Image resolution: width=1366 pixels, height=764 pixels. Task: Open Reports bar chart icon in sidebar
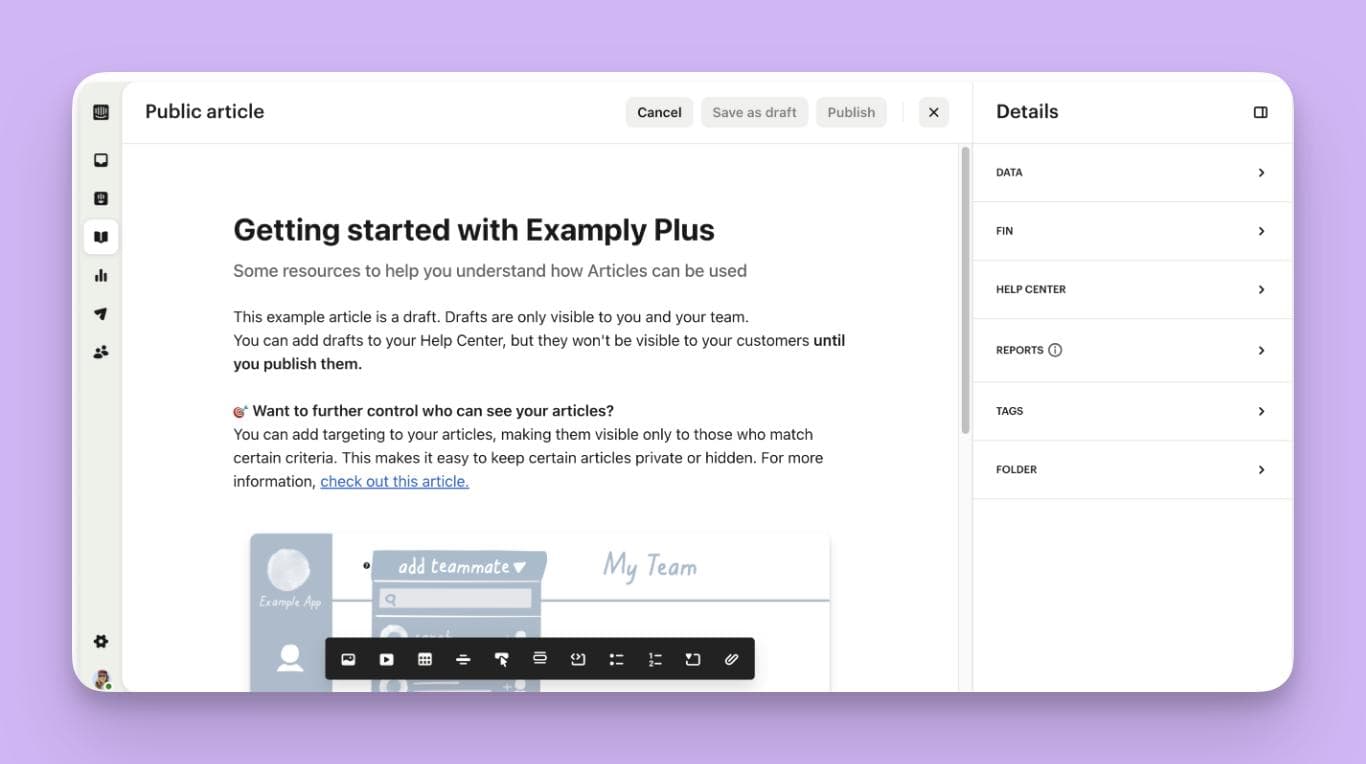click(x=101, y=276)
